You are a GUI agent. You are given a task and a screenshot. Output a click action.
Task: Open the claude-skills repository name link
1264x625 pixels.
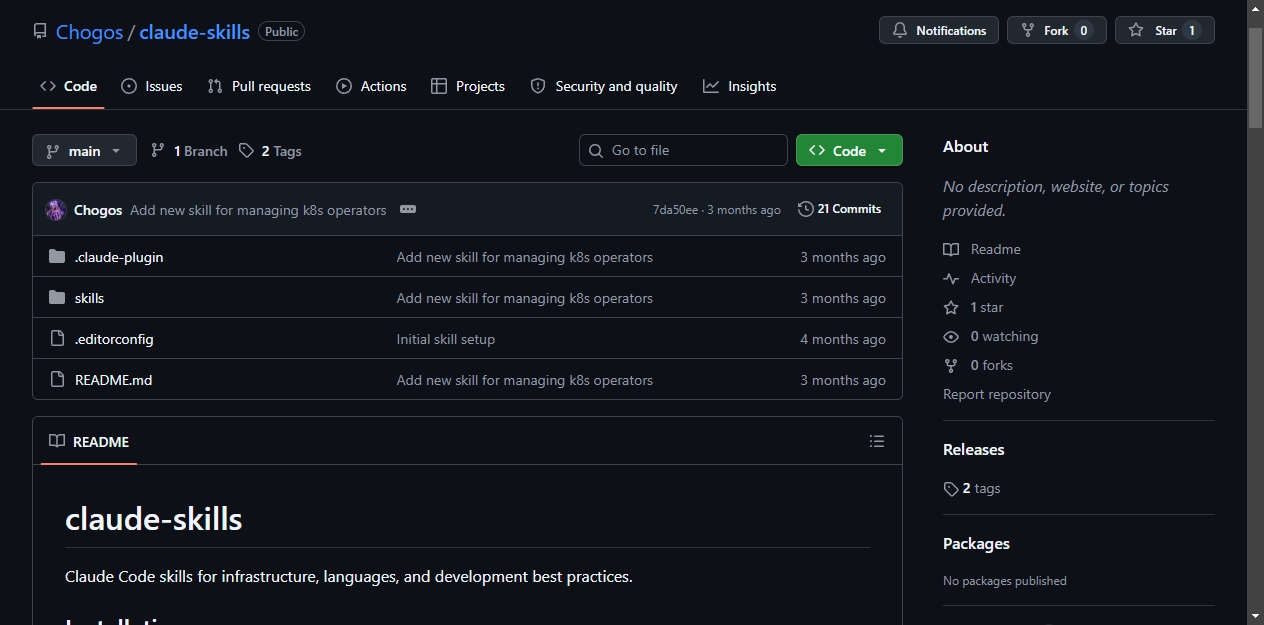click(x=194, y=32)
